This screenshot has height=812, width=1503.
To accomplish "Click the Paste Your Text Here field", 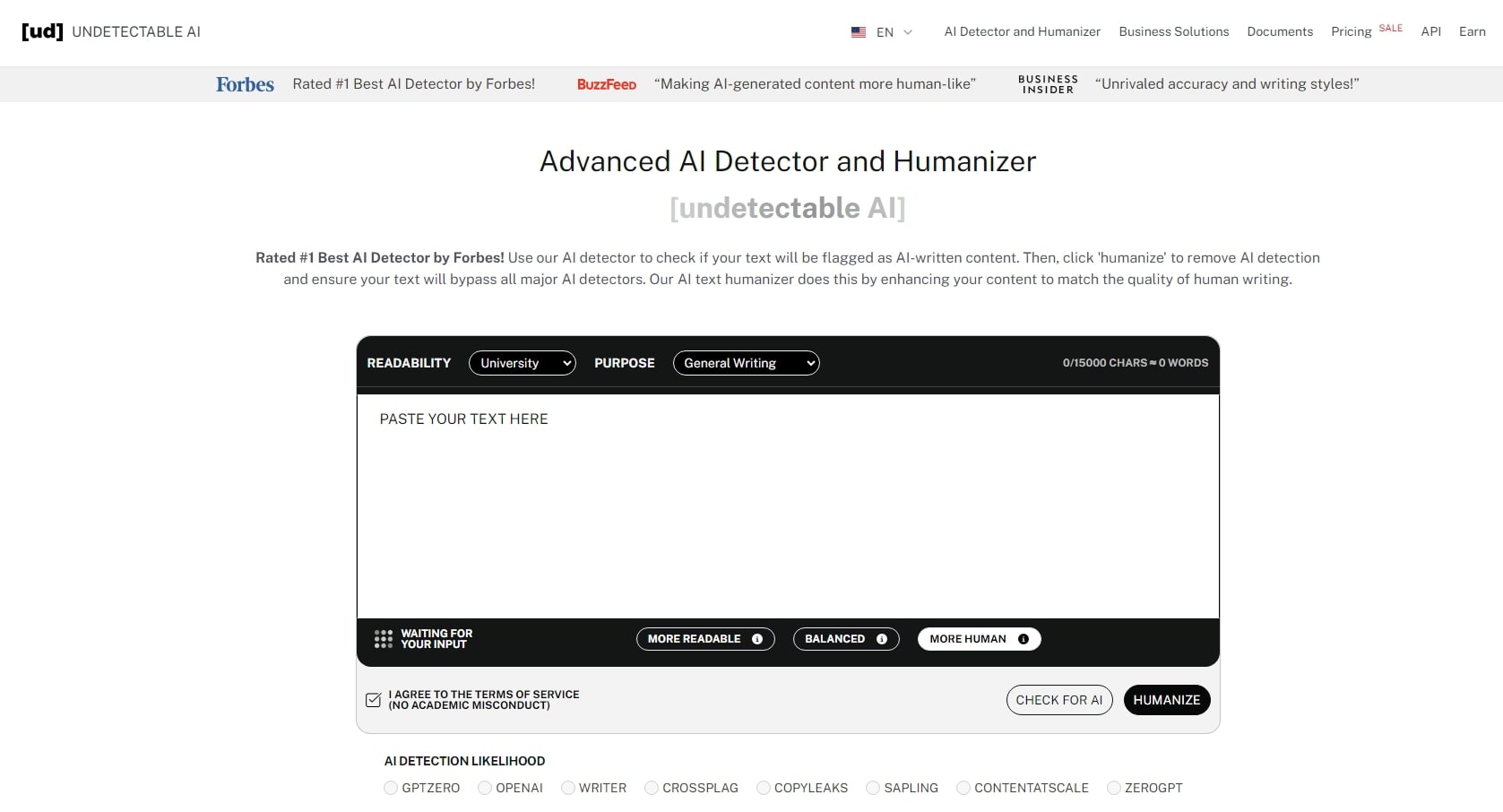I will pyautogui.click(x=787, y=502).
